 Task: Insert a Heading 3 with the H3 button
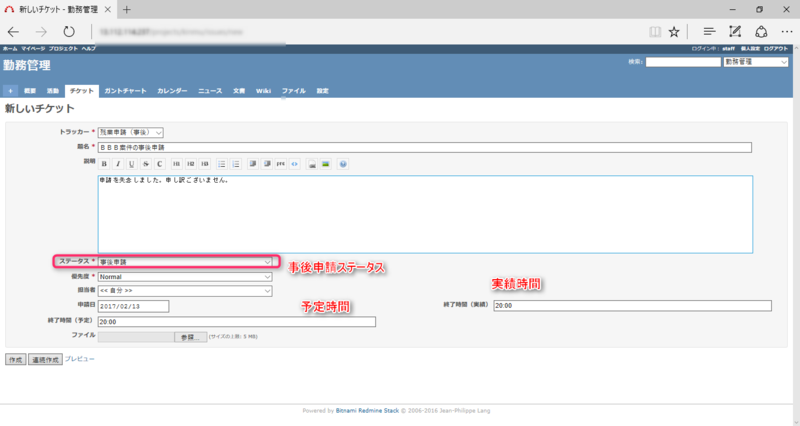[x=205, y=164]
